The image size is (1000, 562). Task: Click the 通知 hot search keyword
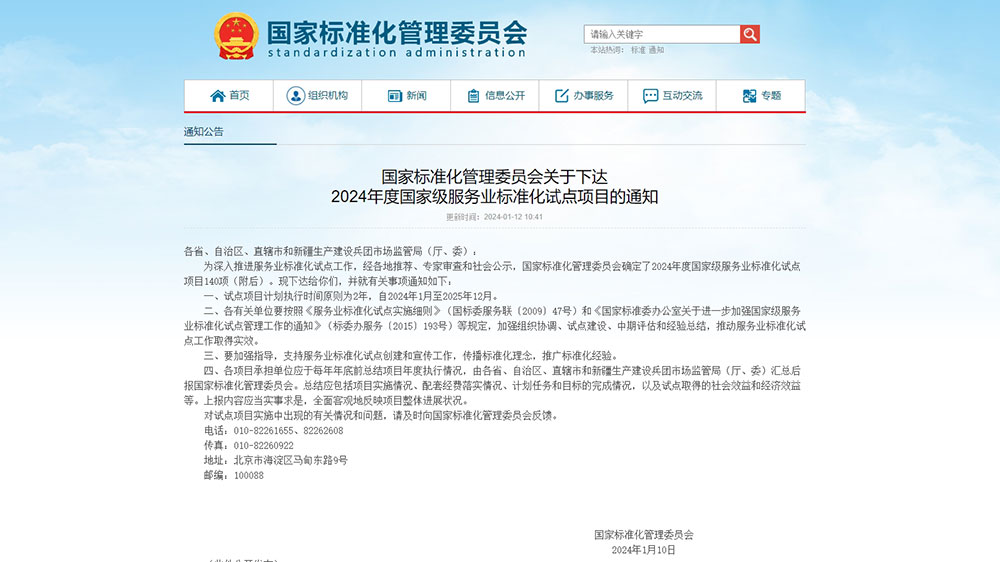coord(656,50)
